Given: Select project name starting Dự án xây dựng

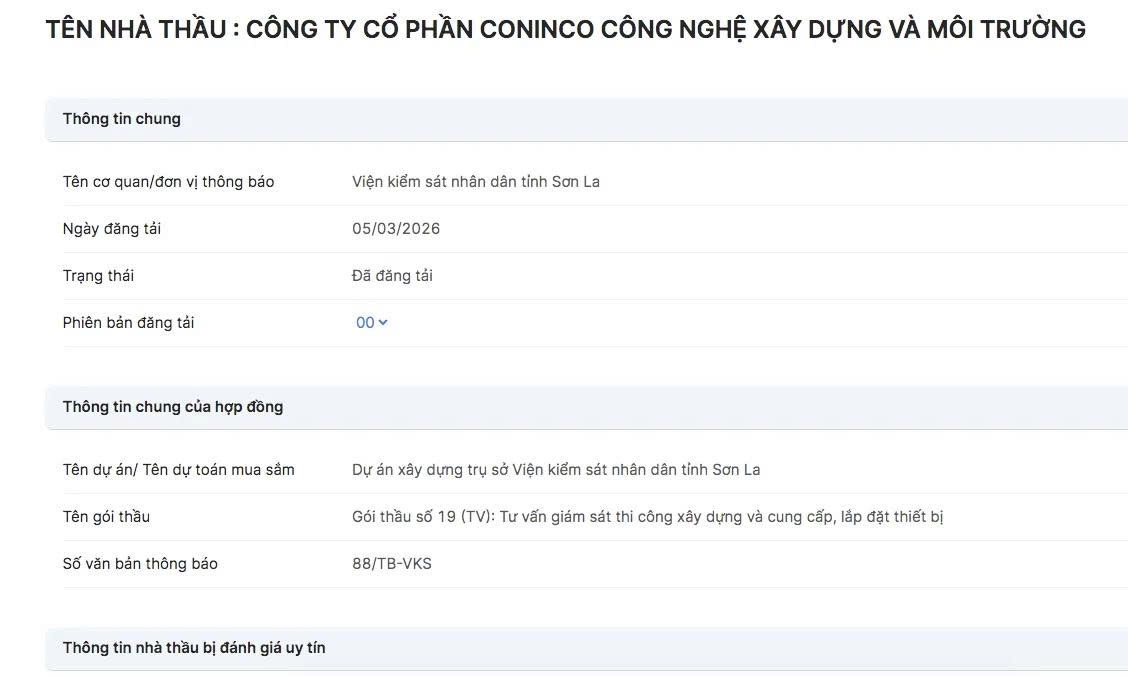Looking at the screenshot, I should [556, 470].
